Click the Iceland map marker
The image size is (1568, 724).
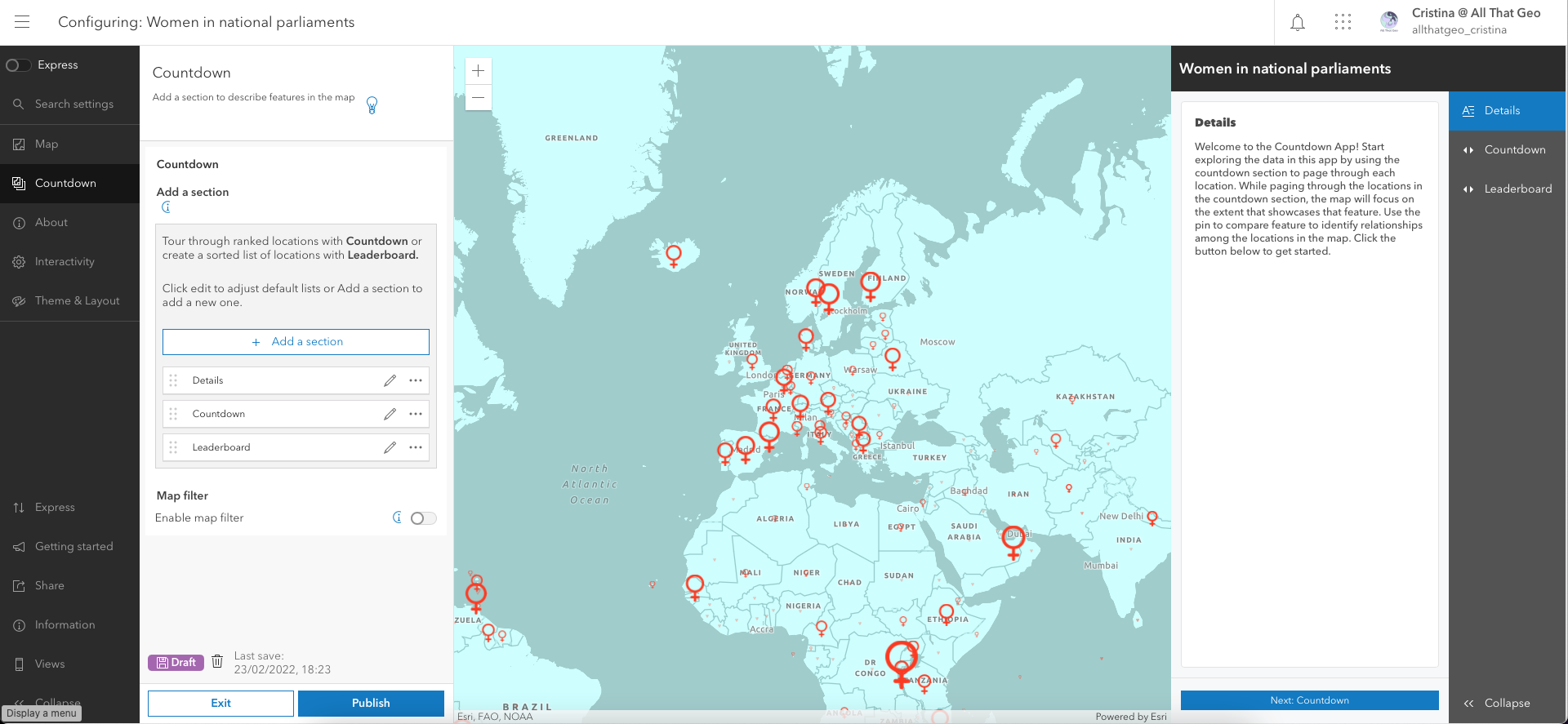(x=674, y=256)
